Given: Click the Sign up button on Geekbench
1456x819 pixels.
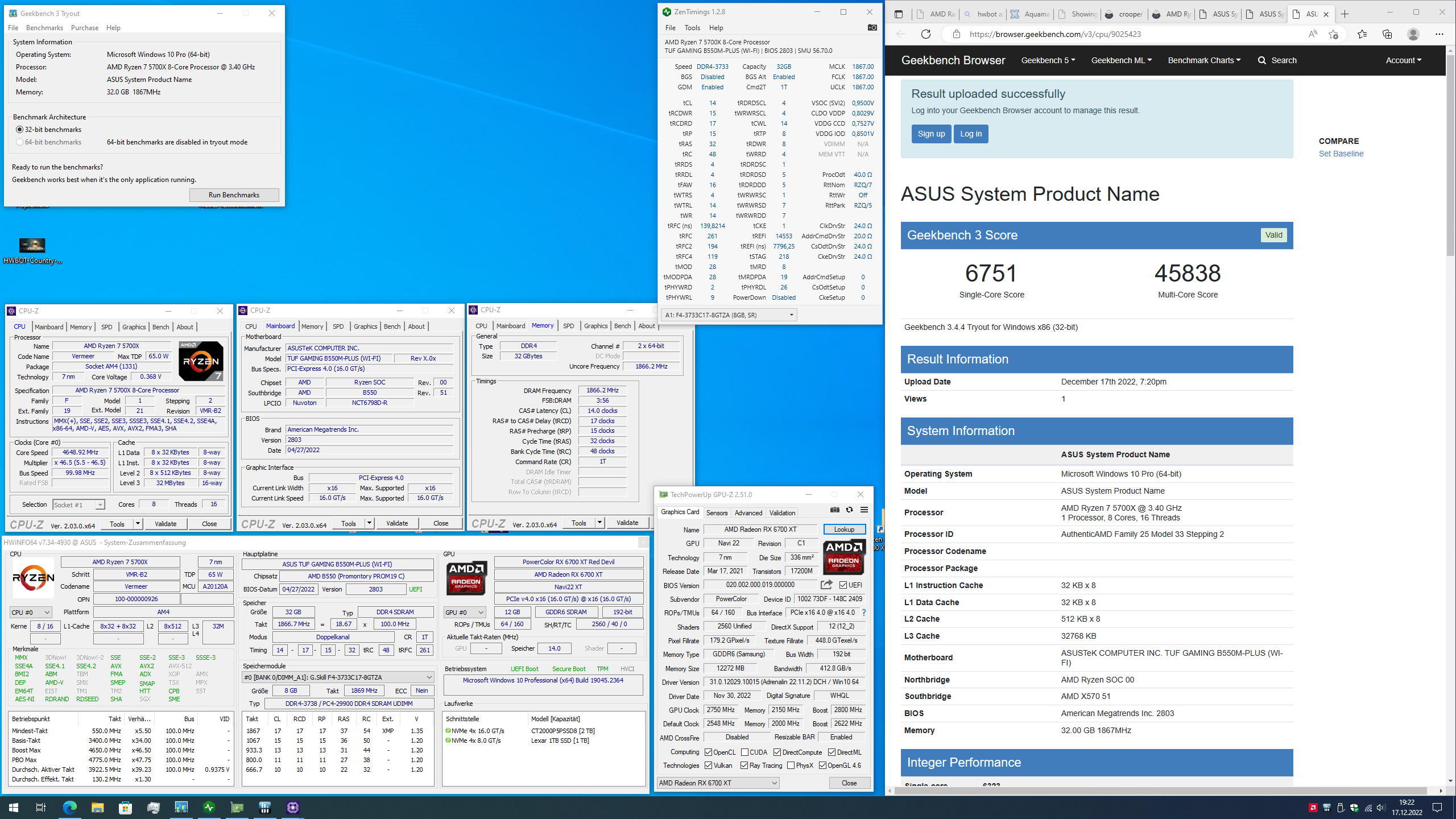Looking at the screenshot, I should [x=931, y=134].
